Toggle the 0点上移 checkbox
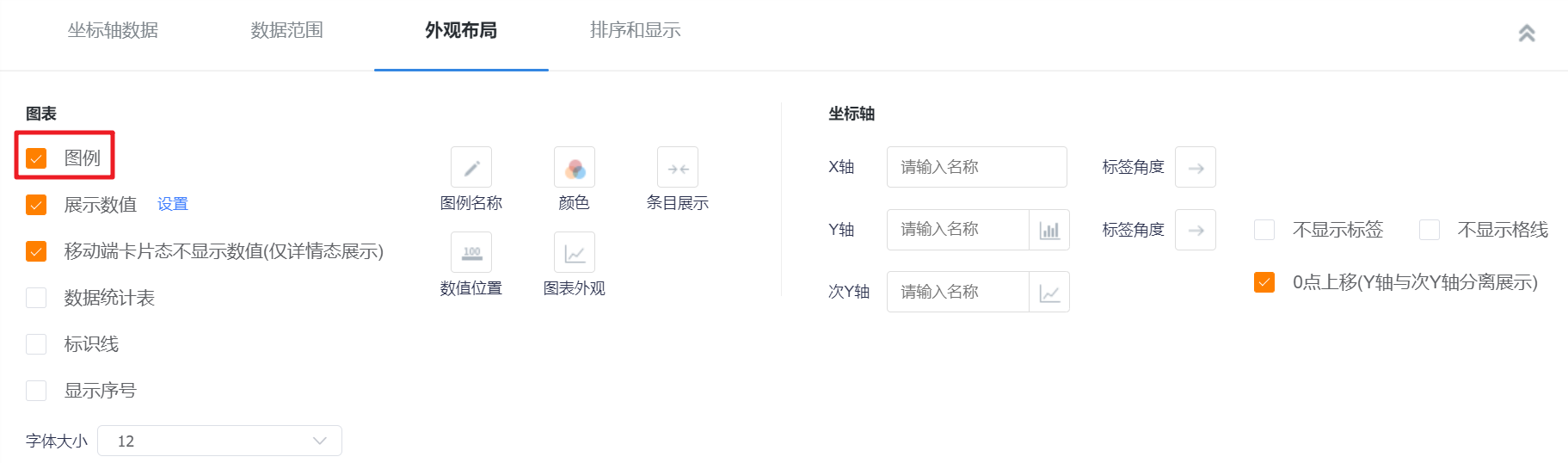This screenshot has height=463, width=1568. [x=1264, y=282]
